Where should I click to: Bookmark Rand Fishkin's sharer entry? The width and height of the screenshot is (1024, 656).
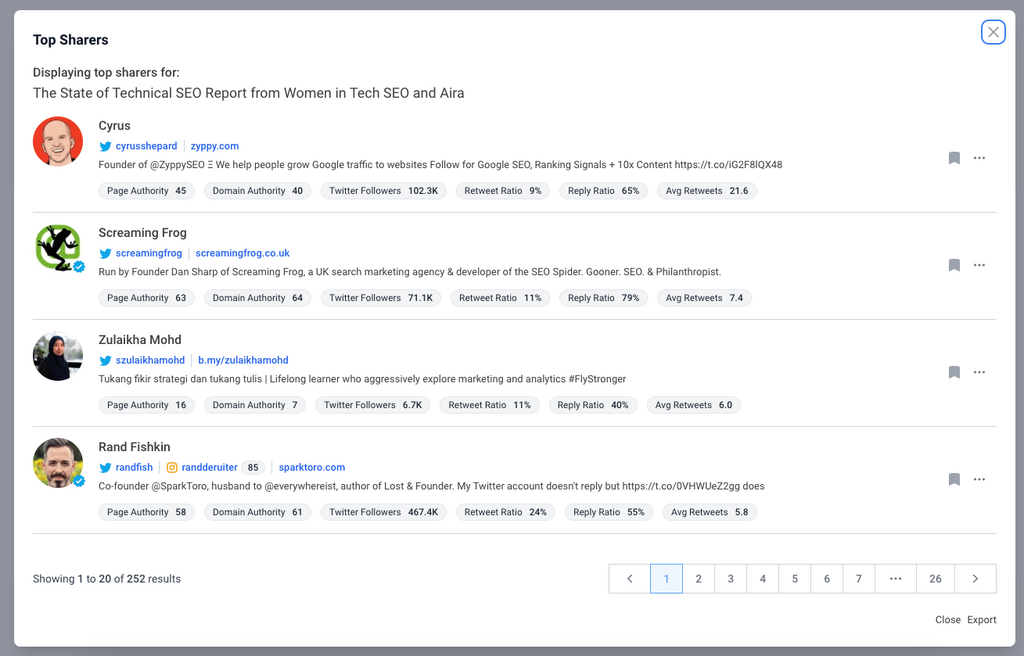(x=954, y=479)
